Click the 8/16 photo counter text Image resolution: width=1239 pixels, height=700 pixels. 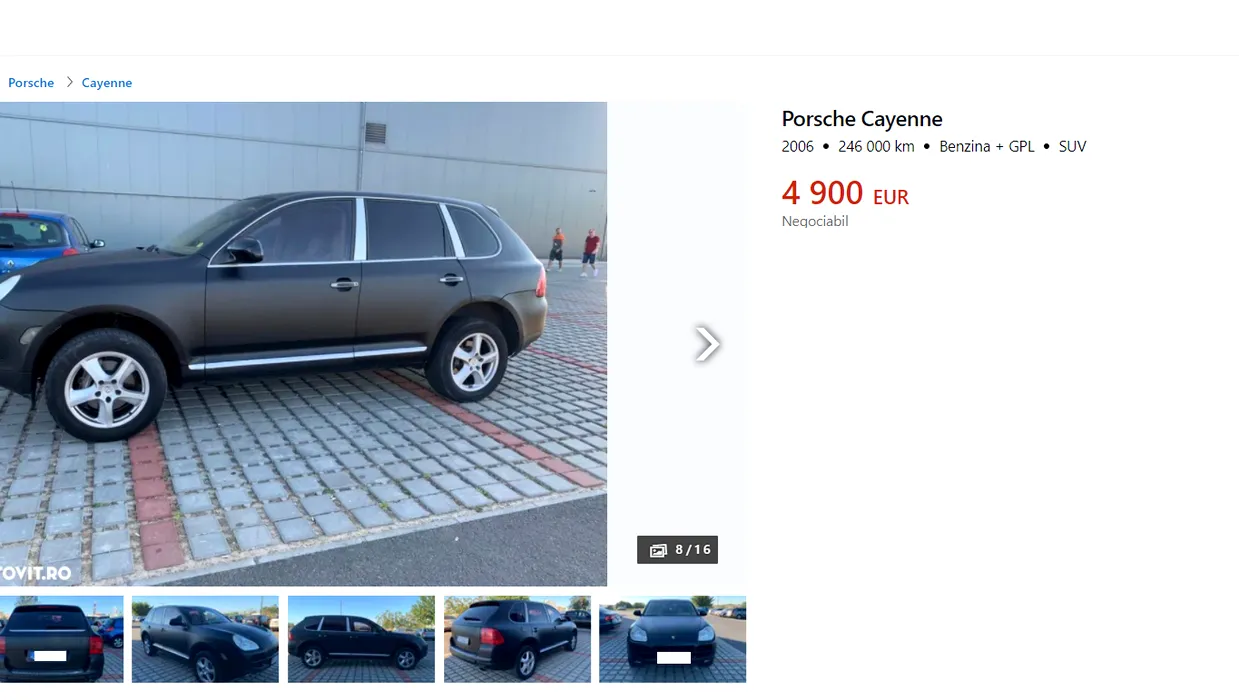click(x=693, y=550)
